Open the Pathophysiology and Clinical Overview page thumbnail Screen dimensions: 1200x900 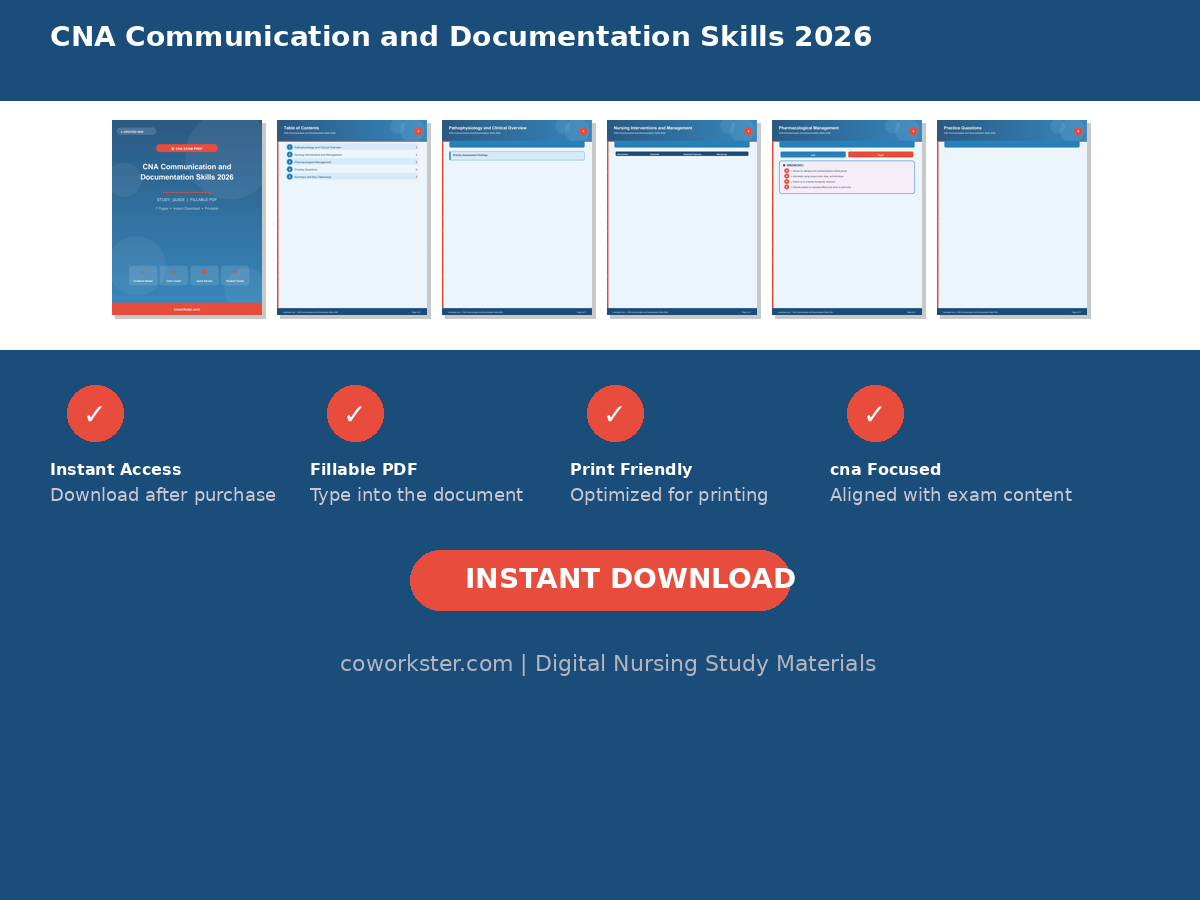click(517, 218)
